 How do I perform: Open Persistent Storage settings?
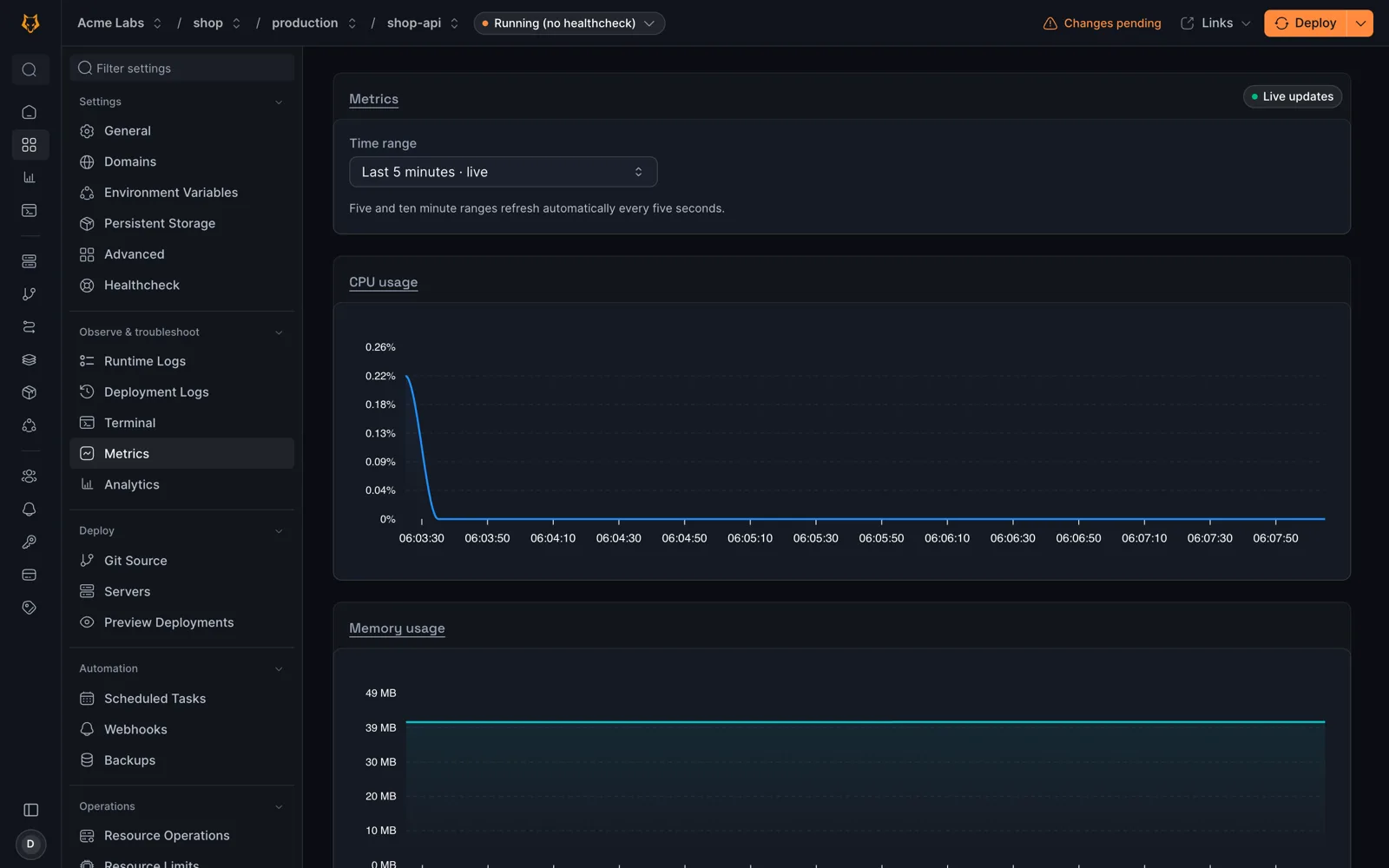click(182, 224)
